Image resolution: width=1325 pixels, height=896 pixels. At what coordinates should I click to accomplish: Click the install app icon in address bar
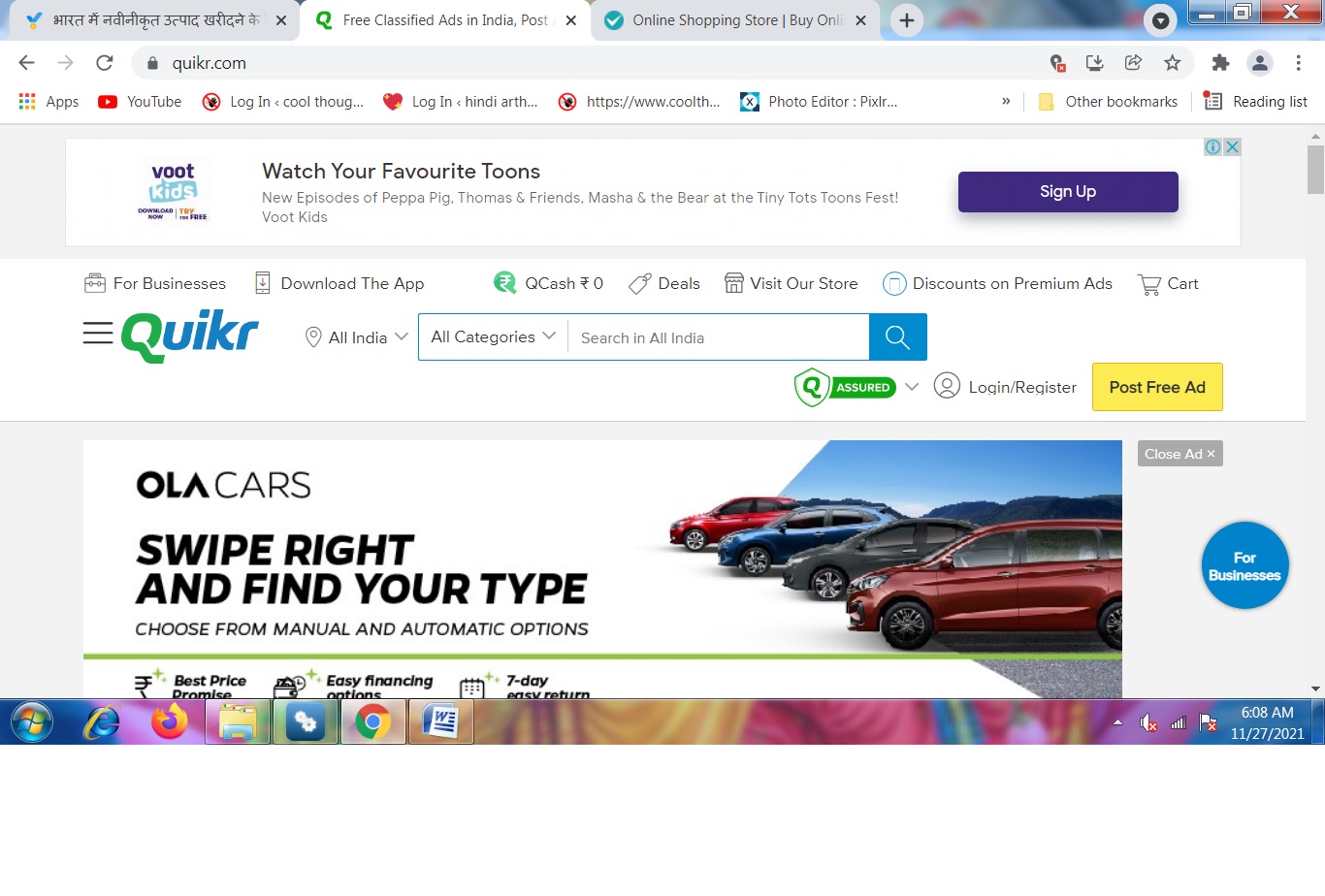[x=1095, y=63]
